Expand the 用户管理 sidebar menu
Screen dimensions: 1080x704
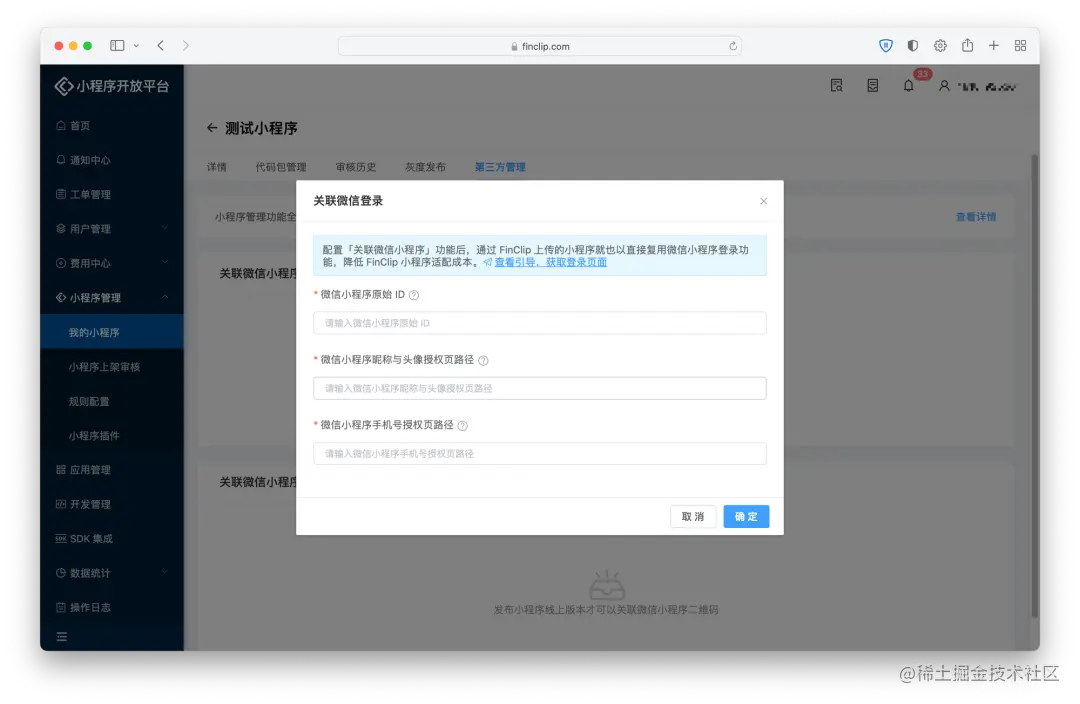112,229
